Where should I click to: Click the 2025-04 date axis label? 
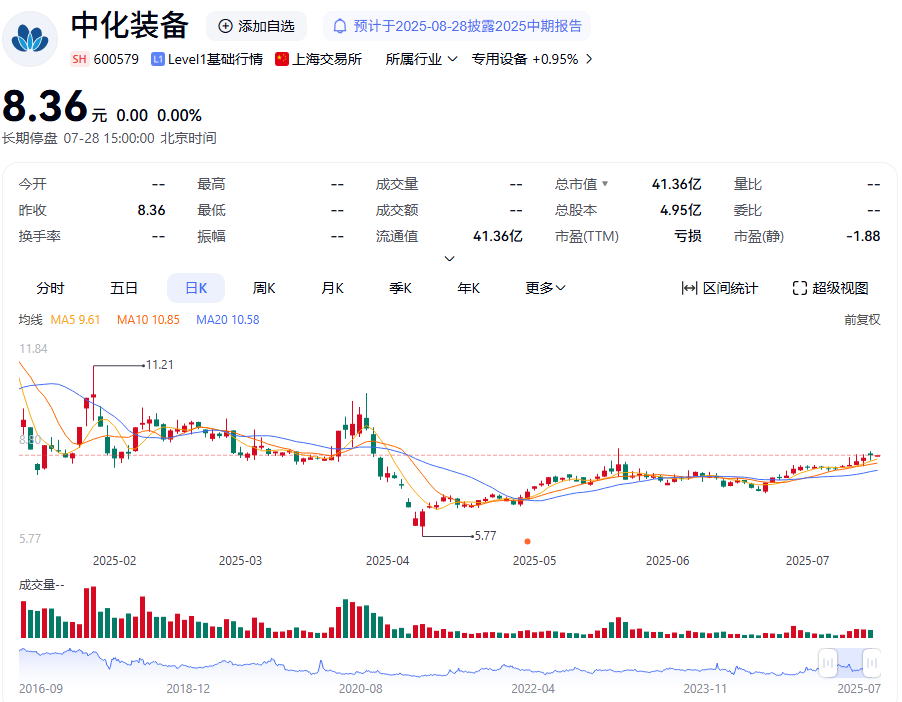388,560
